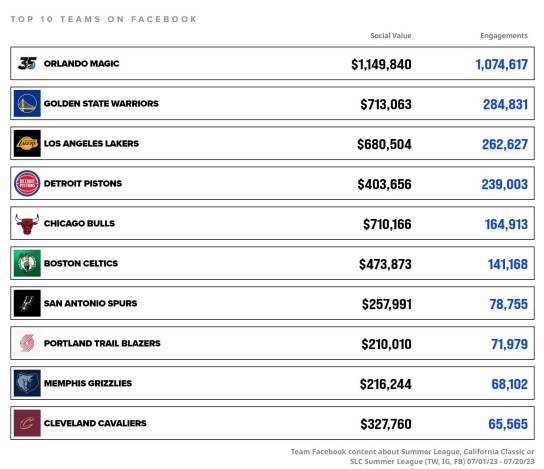Click the Golden State Warriors team name
544x469 pixels.
[x=101, y=103]
